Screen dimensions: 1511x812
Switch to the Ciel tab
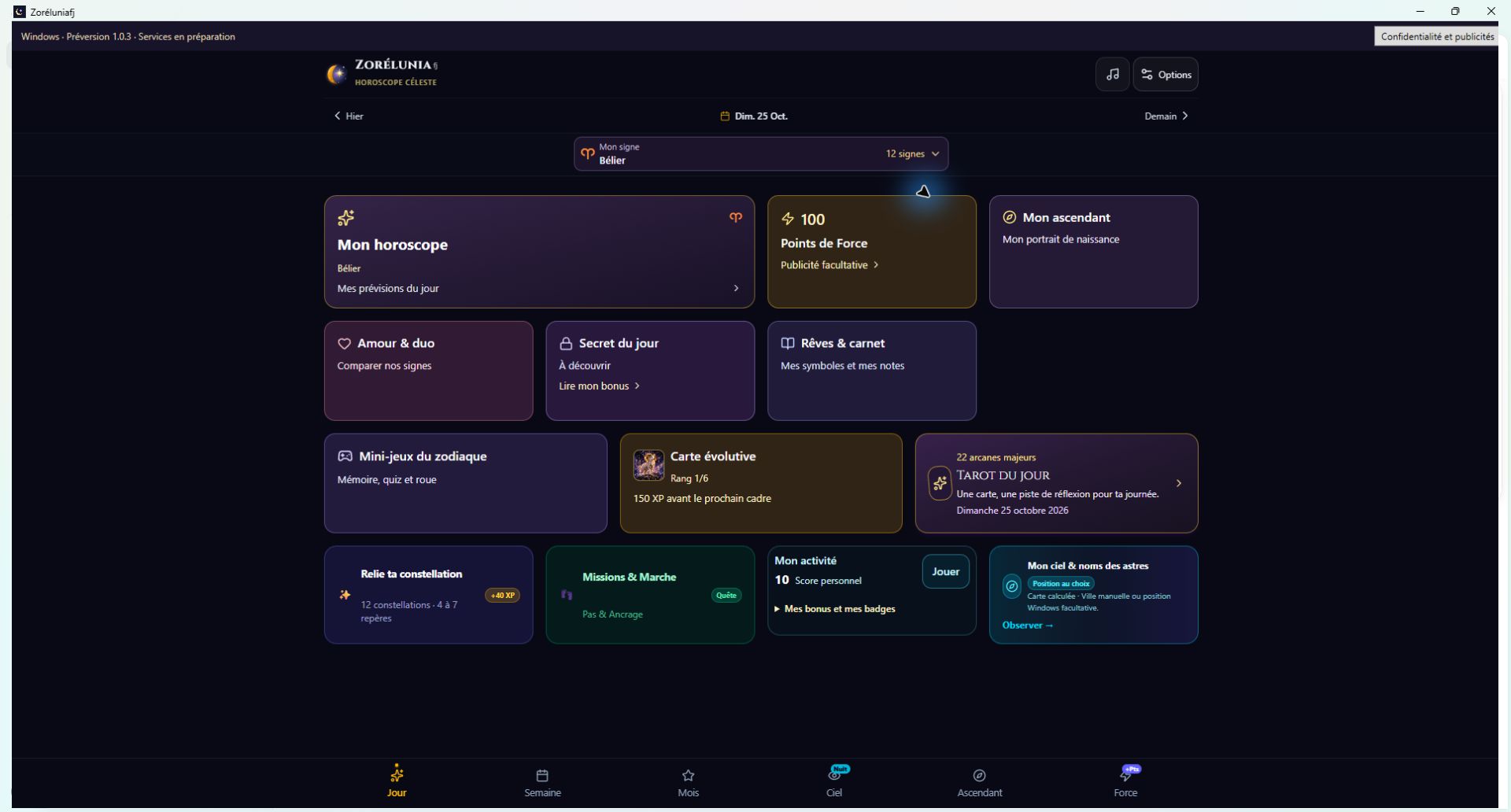pos(834,782)
